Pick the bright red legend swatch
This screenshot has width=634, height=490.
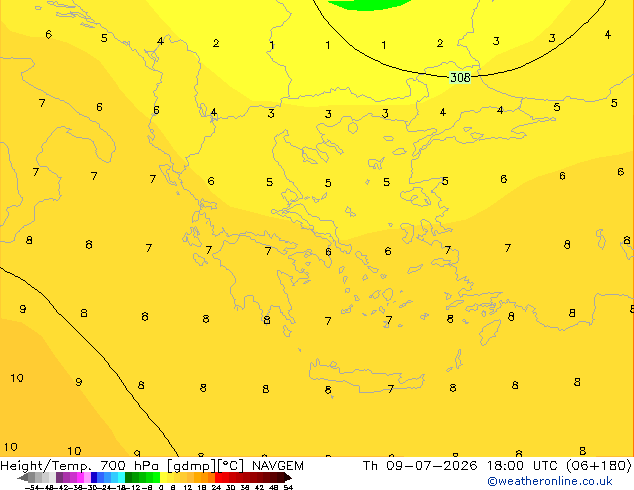(218, 477)
